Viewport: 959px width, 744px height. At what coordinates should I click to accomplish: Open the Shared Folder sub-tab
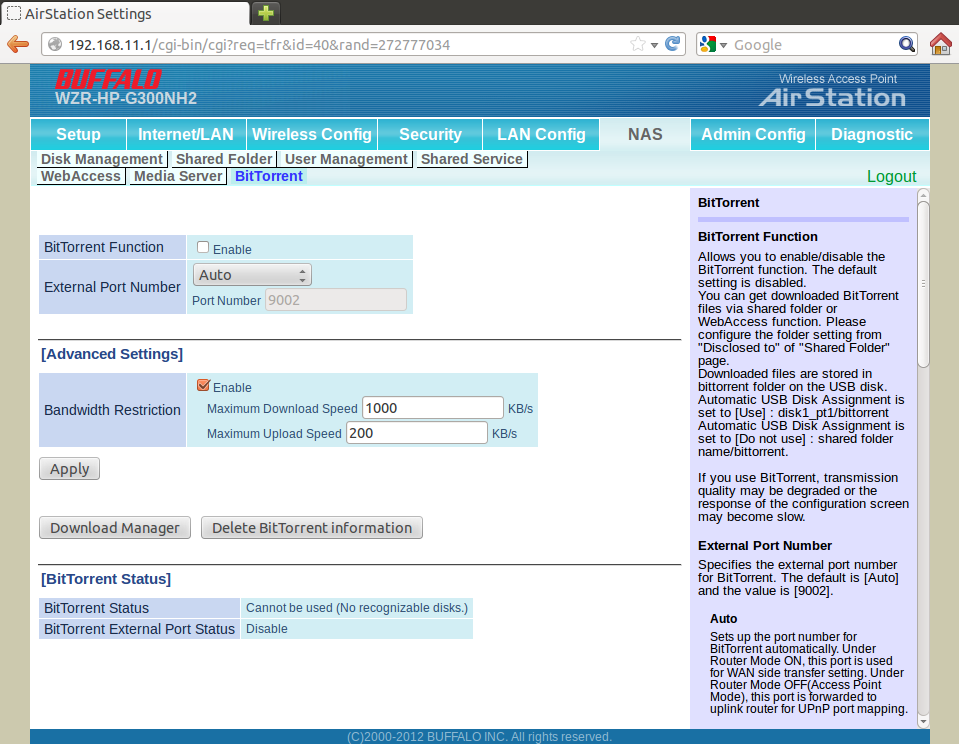(223, 159)
